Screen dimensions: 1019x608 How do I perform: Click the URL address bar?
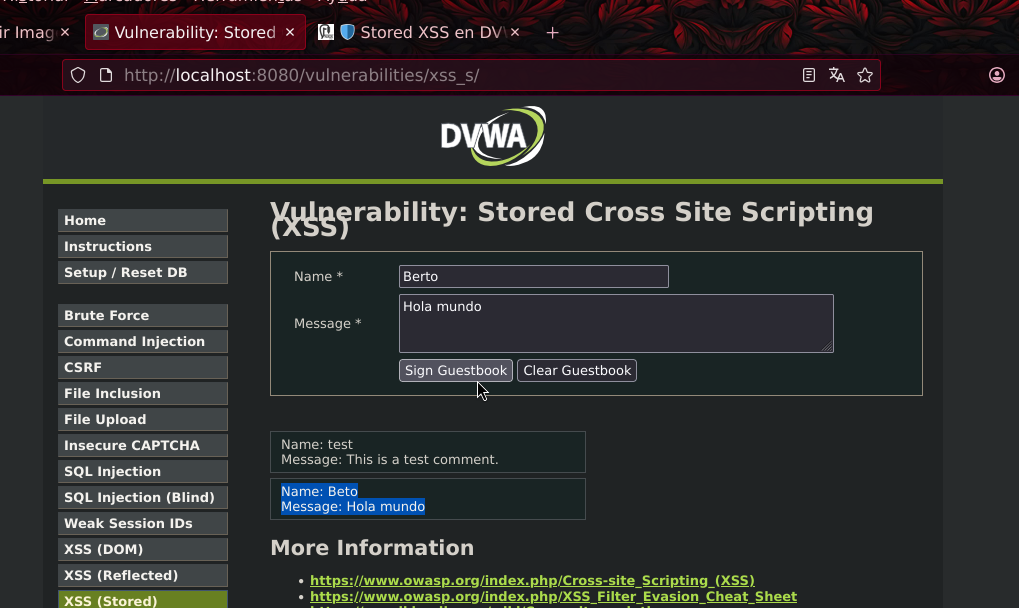point(455,75)
